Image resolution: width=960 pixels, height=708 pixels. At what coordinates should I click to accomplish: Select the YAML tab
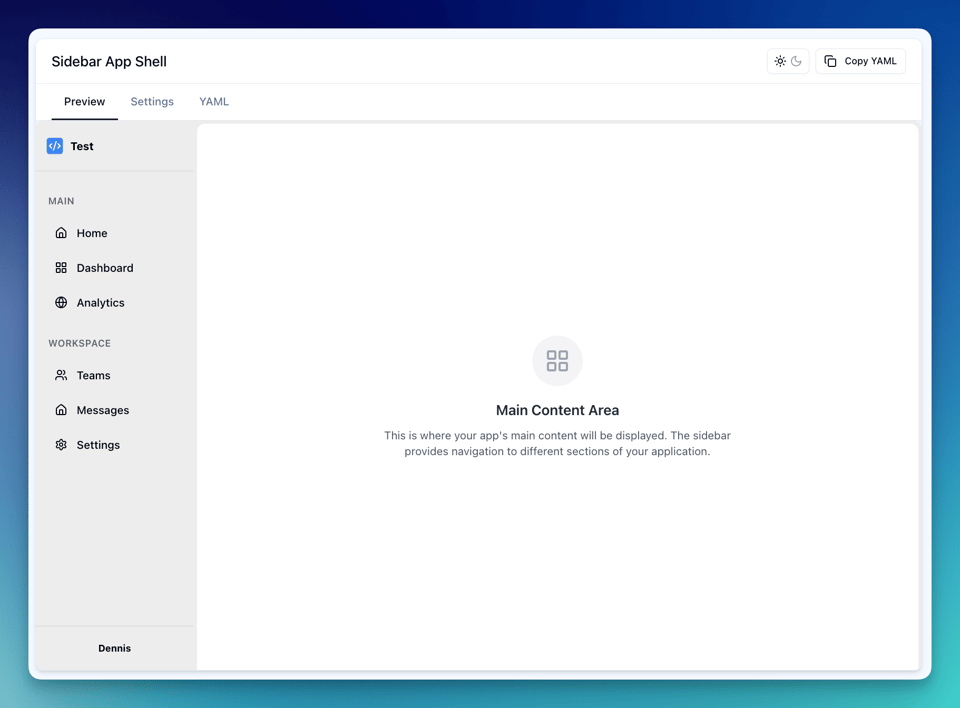(x=214, y=102)
